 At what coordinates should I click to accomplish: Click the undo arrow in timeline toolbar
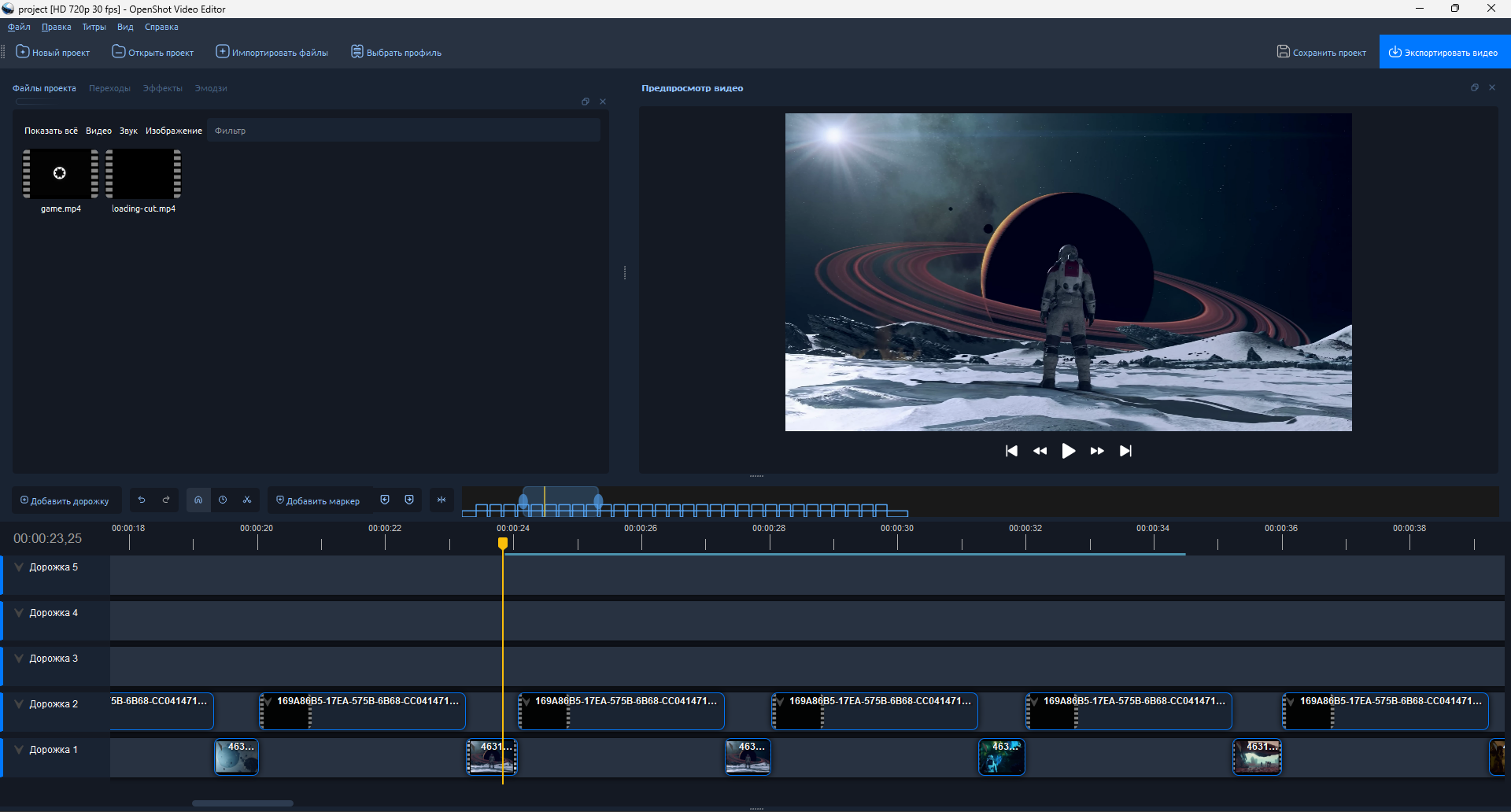coord(142,500)
